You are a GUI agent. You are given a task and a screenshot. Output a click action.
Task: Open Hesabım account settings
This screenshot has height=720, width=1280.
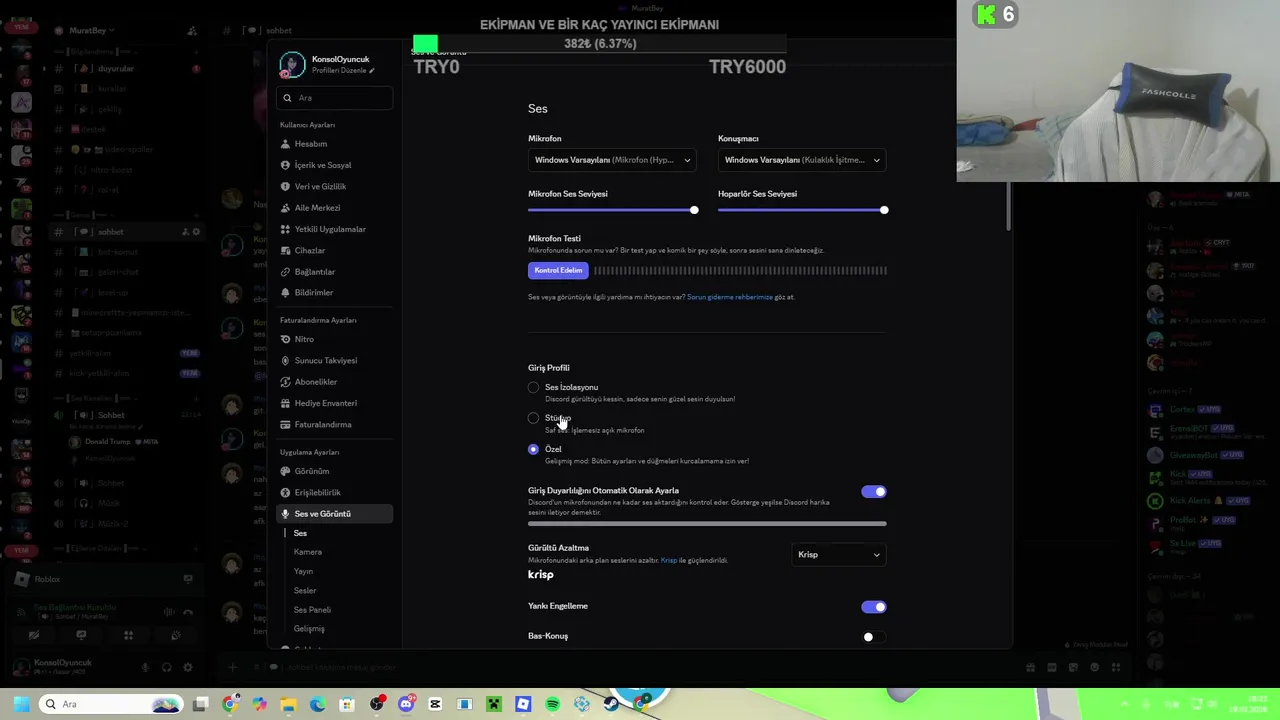point(334,144)
